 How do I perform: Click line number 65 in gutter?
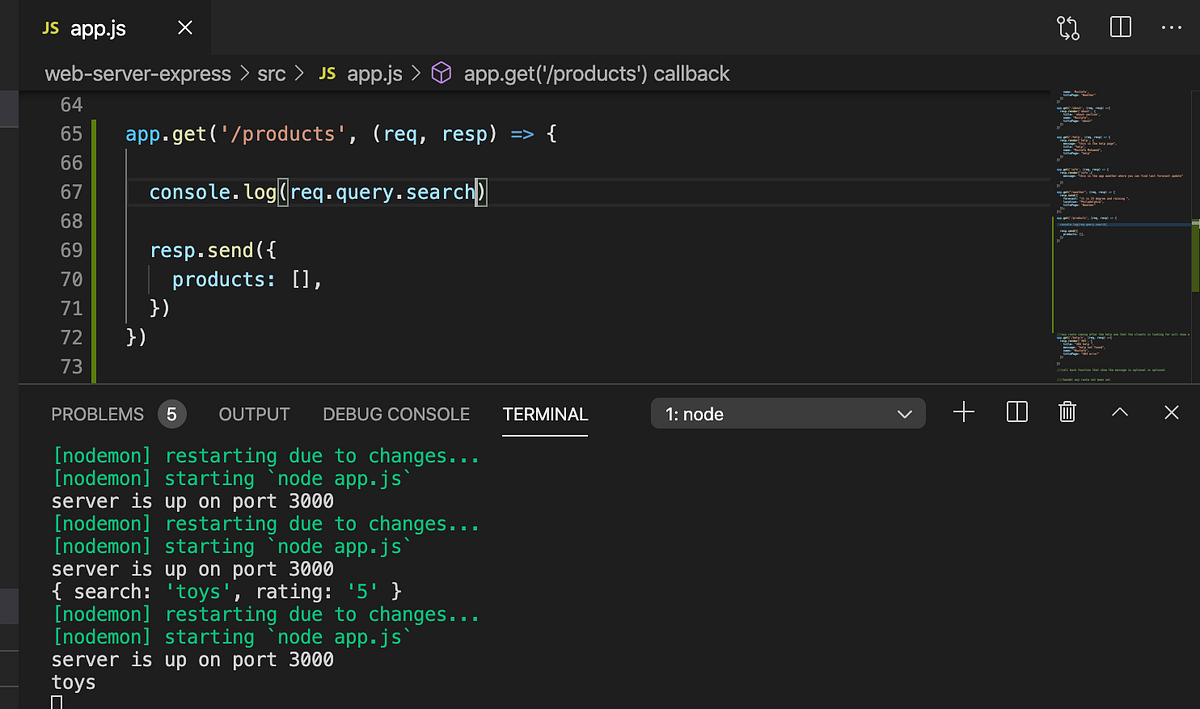click(71, 134)
